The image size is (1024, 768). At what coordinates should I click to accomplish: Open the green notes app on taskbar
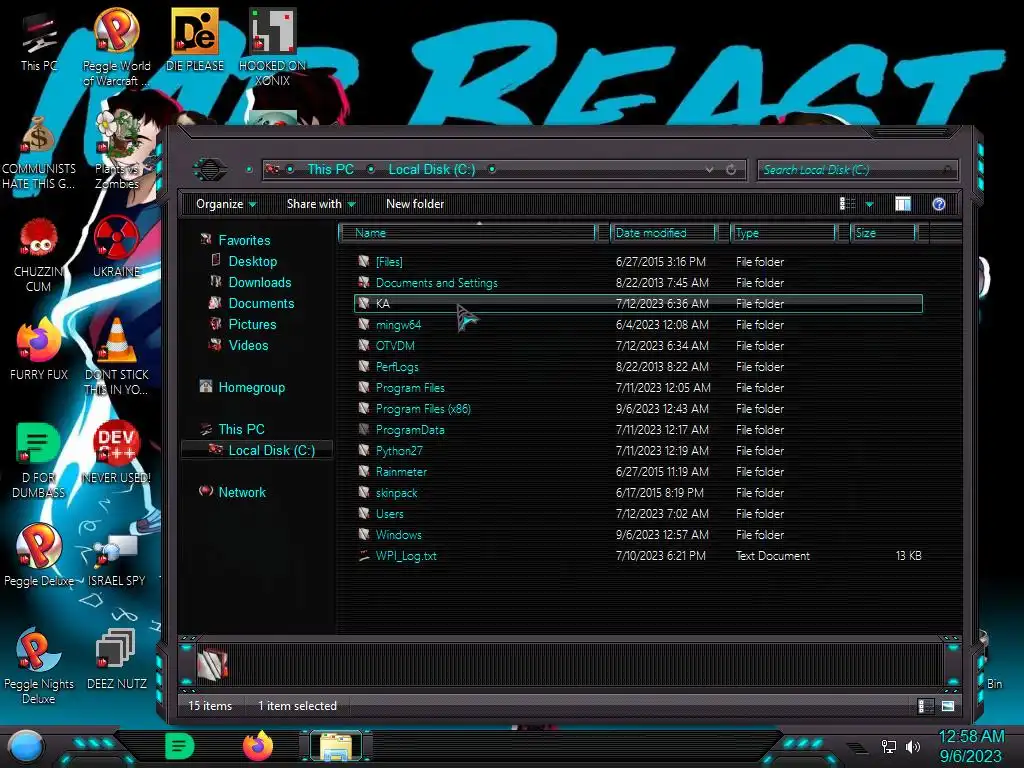180,746
